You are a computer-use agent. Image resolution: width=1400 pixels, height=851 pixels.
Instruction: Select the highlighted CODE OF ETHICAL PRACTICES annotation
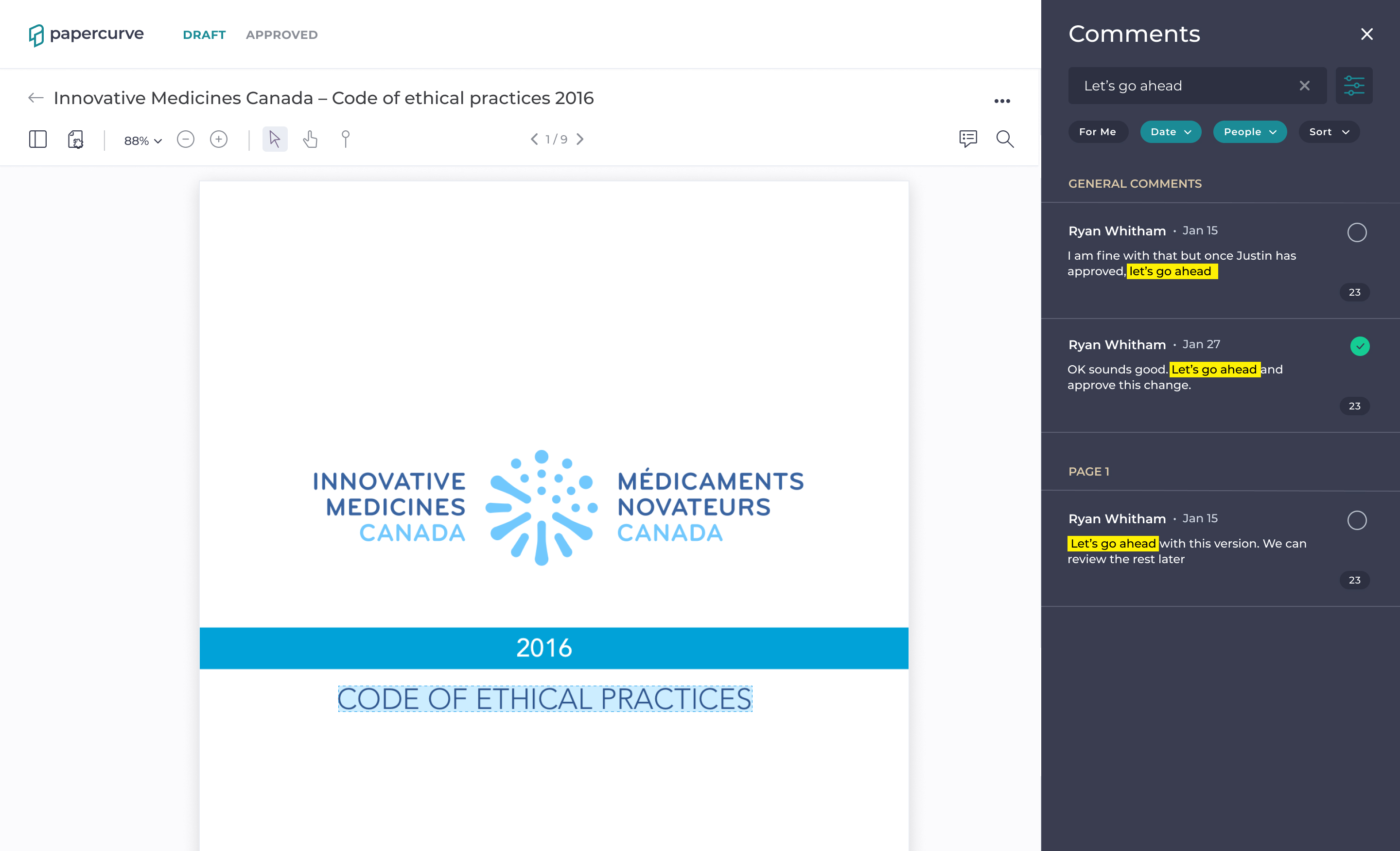click(545, 699)
